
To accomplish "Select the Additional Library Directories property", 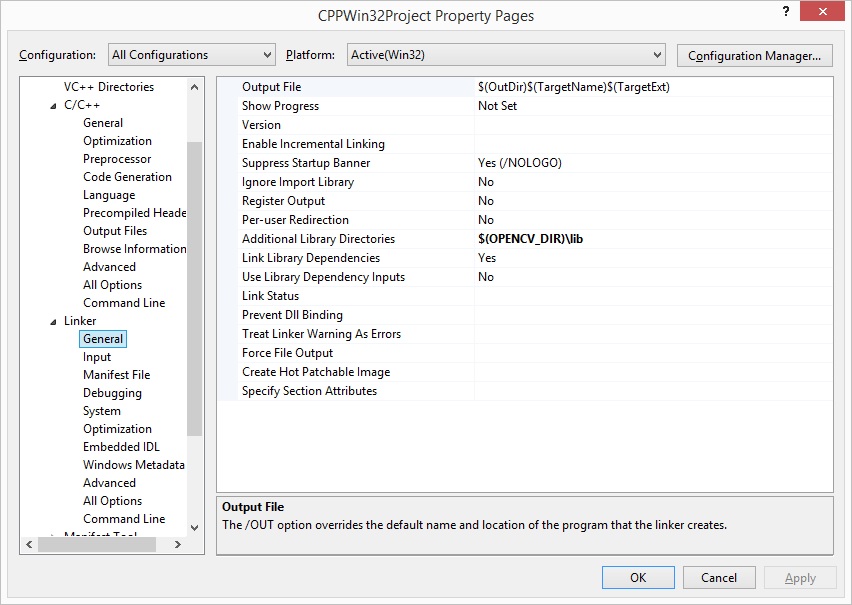I will (317, 239).
